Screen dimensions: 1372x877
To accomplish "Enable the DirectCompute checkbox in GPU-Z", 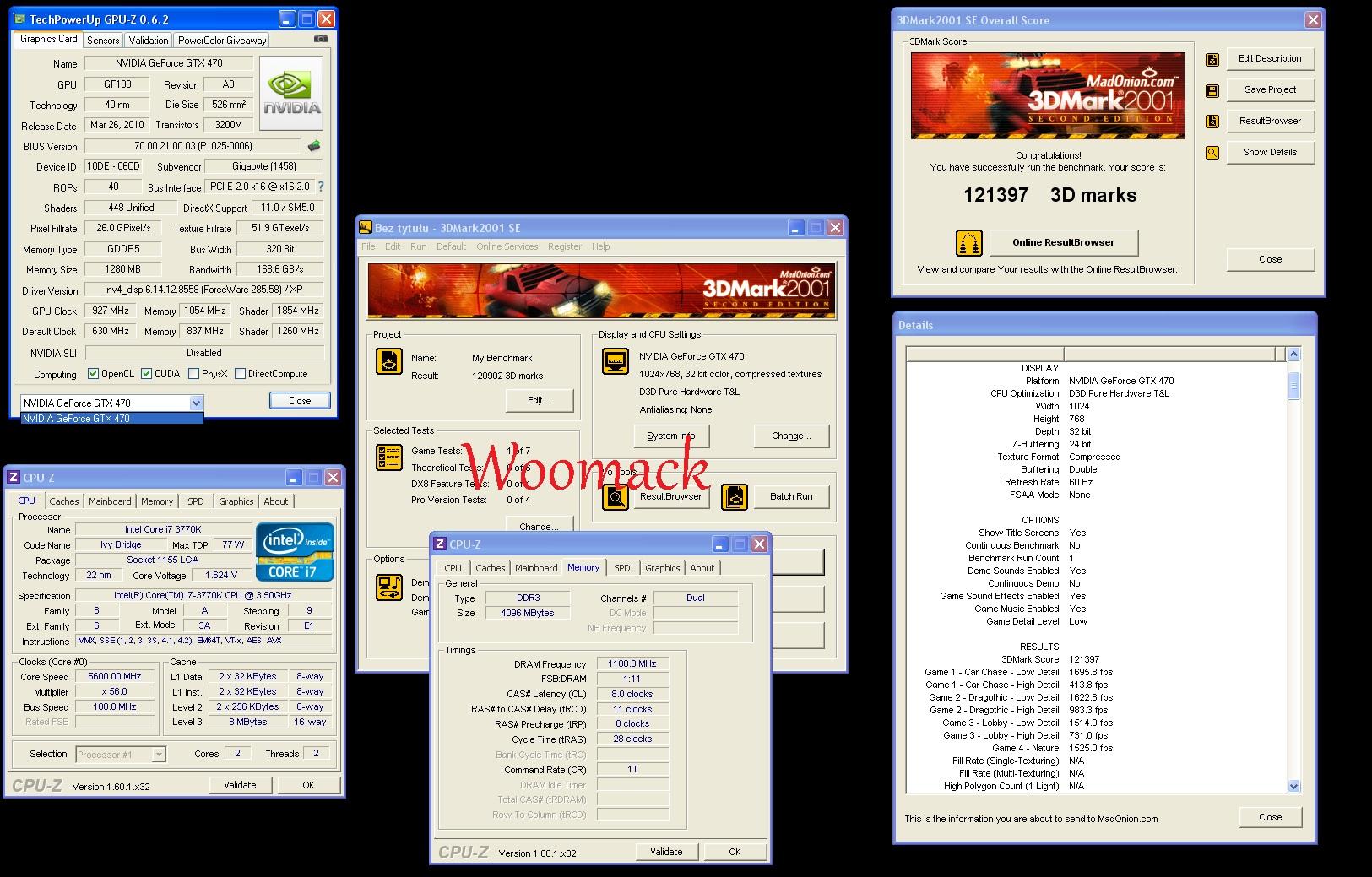I will [x=240, y=374].
